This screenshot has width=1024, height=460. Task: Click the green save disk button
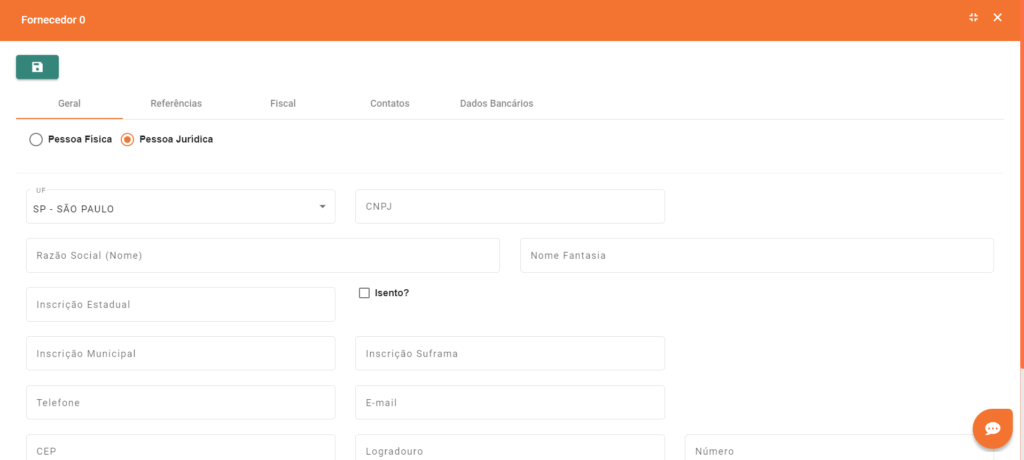click(37, 67)
